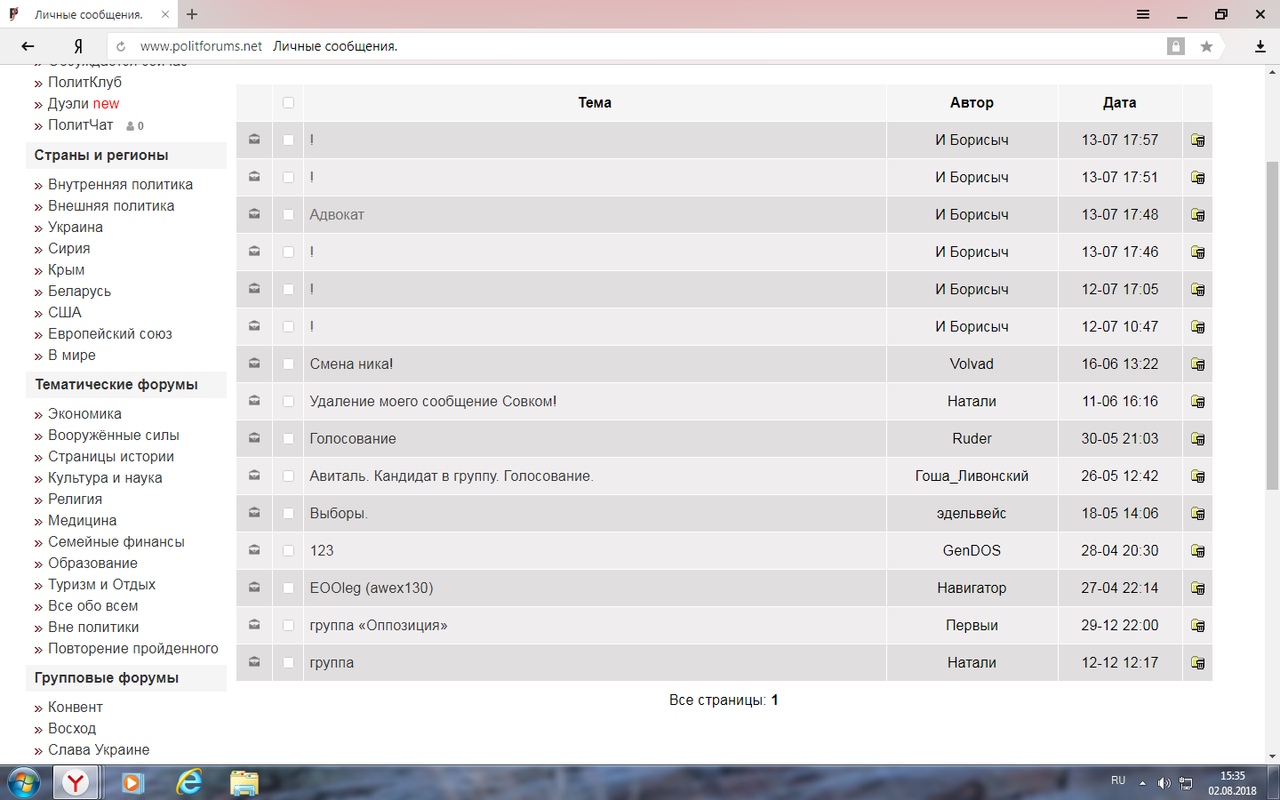Click envelope icon of 'Адвокат' message row

(x=254, y=215)
